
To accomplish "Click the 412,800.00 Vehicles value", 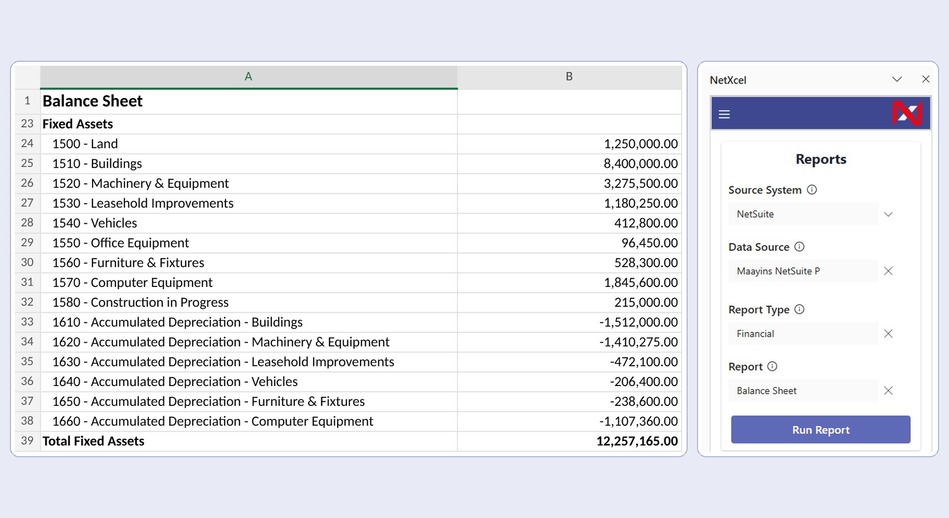I will click(x=570, y=223).
